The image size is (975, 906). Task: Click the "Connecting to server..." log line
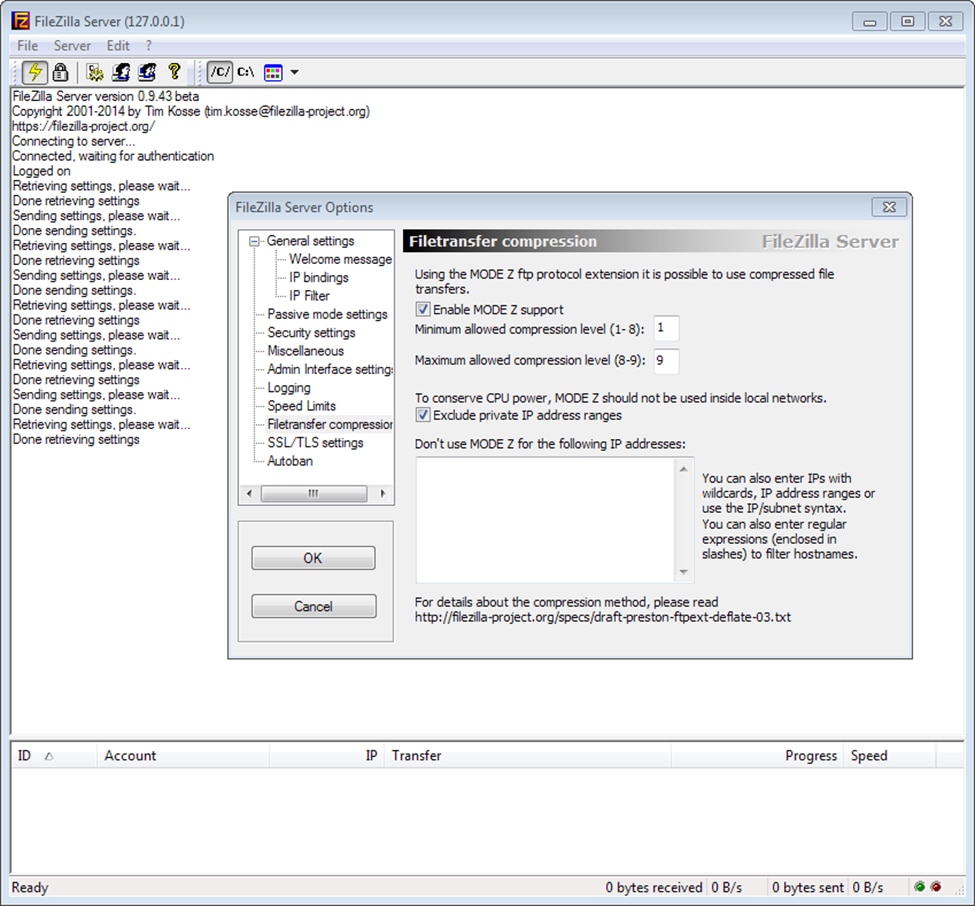pos(74,141)
